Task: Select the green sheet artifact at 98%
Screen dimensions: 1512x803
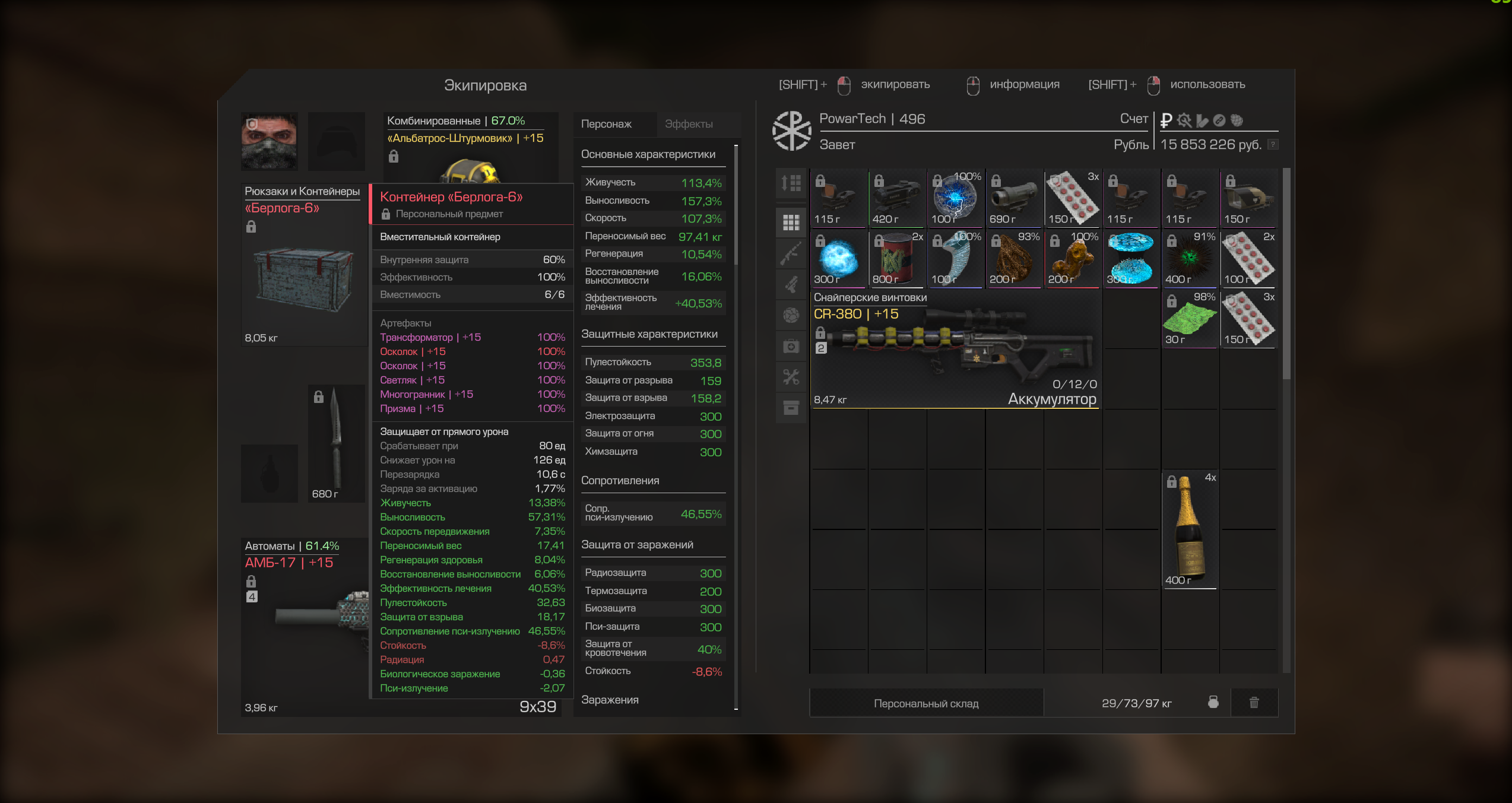Action: [1189, 319]
